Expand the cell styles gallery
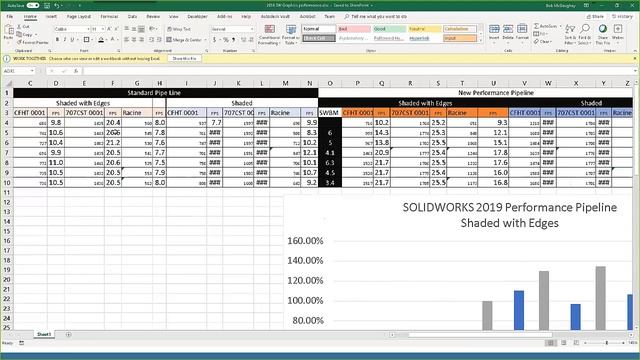 pos(480,40)
